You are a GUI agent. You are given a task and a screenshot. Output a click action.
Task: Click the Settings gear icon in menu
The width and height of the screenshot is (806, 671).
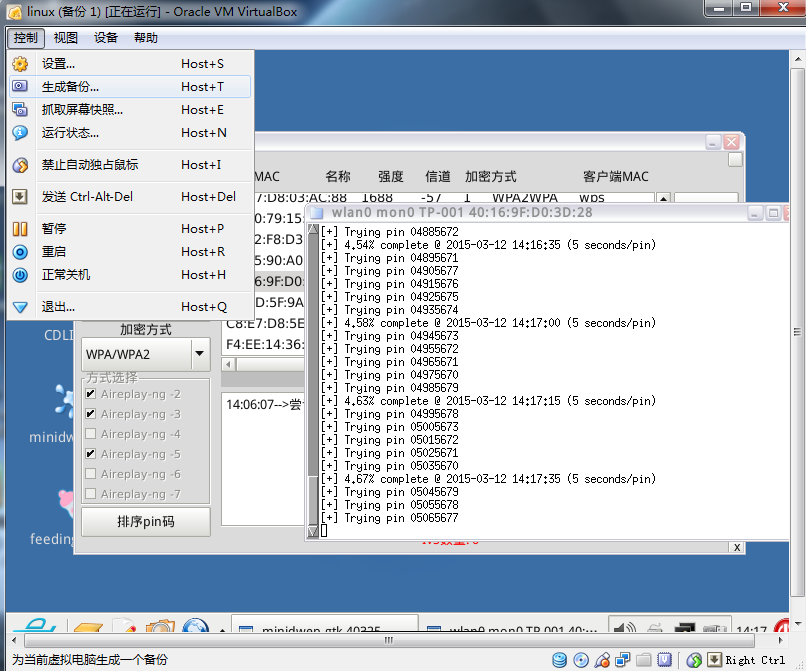click(20, 64)
